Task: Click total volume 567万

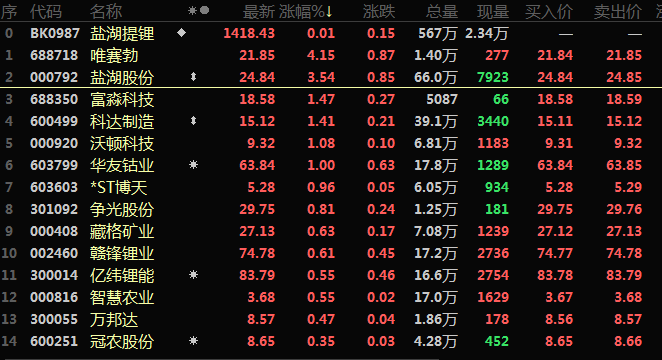Action: pyautogui.click(x=438, y=33)
